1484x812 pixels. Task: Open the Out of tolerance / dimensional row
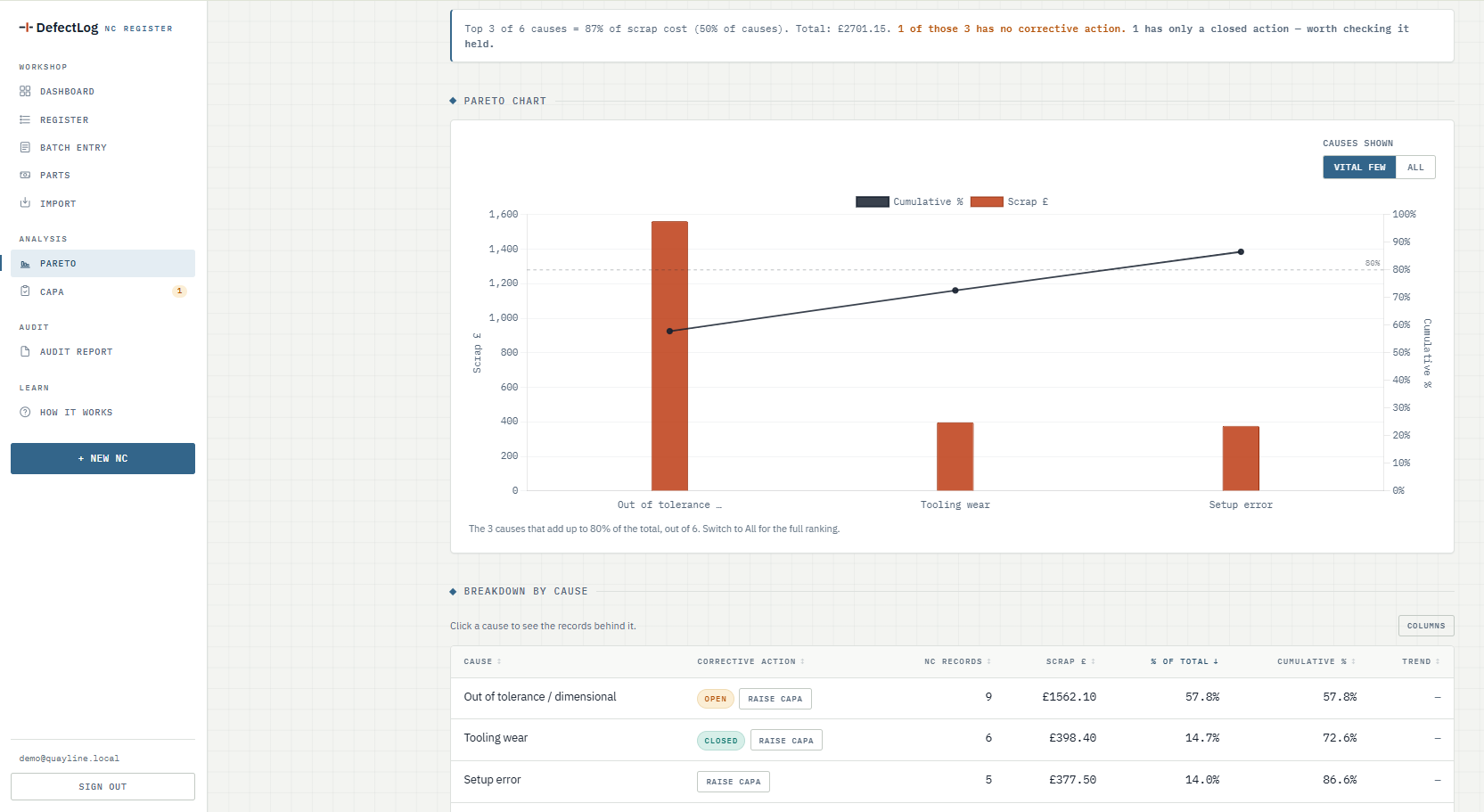pos(952,698)
